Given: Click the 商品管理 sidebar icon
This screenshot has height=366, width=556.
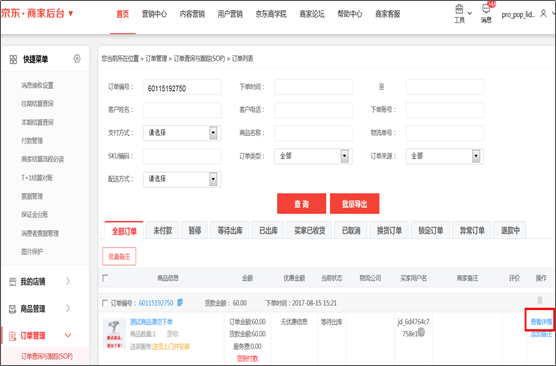Looking at the screenshot, I should pyautogui.click(x=13, y=309).
